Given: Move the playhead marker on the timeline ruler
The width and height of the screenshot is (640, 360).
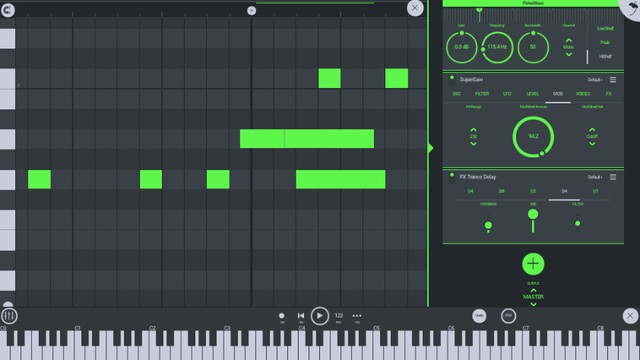Looking at the screenshot, I should coord(251,11).
